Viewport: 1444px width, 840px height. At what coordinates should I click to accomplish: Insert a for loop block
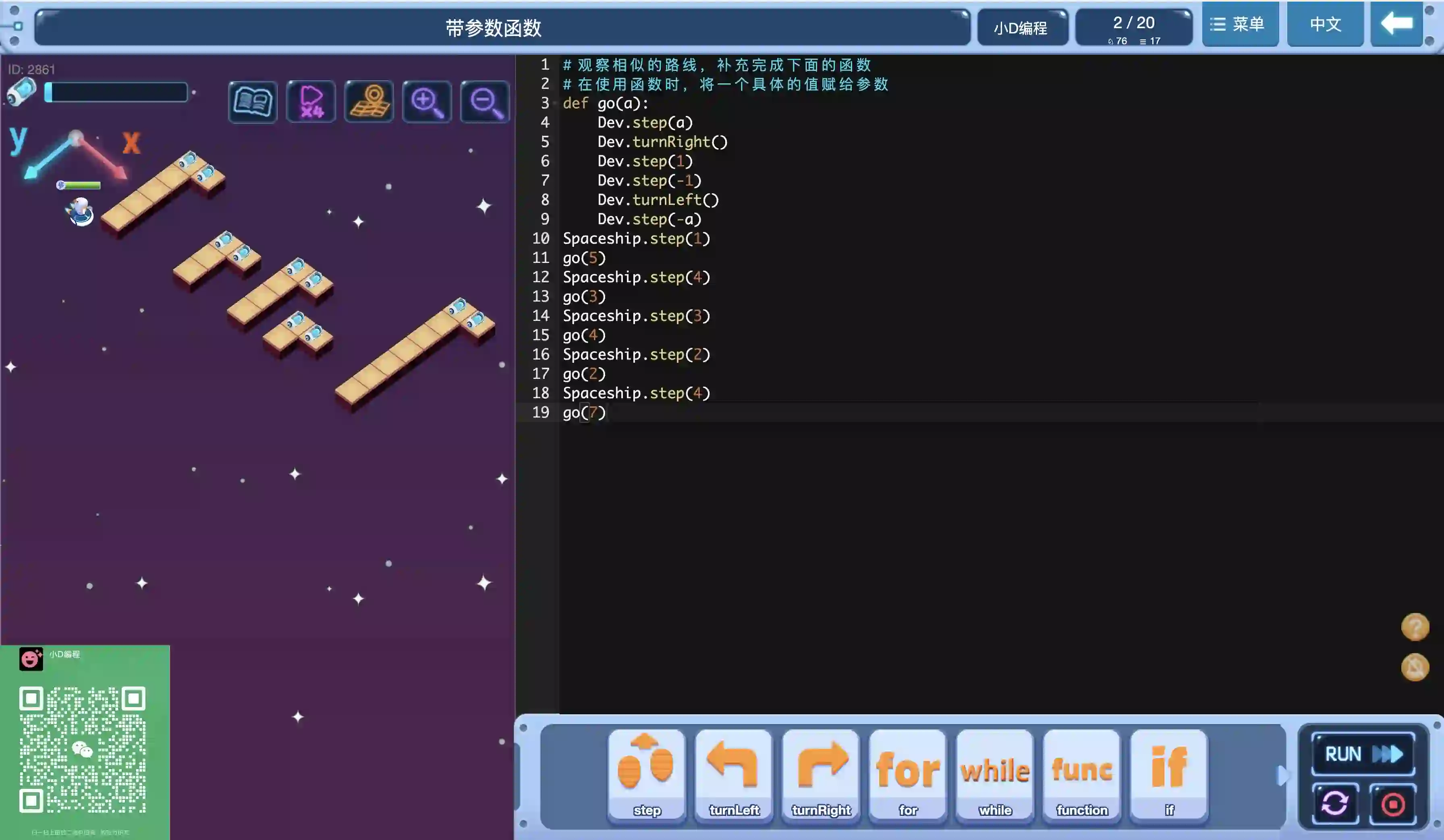point(908,774)
